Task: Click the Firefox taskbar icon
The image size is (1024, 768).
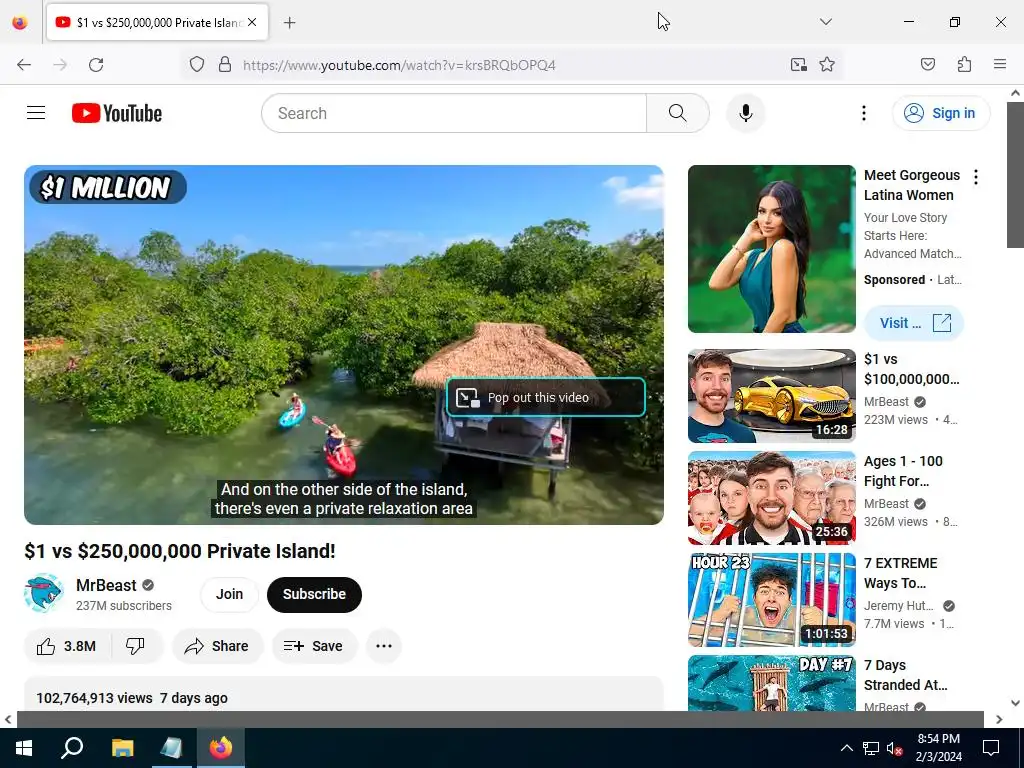Action: 221,748
